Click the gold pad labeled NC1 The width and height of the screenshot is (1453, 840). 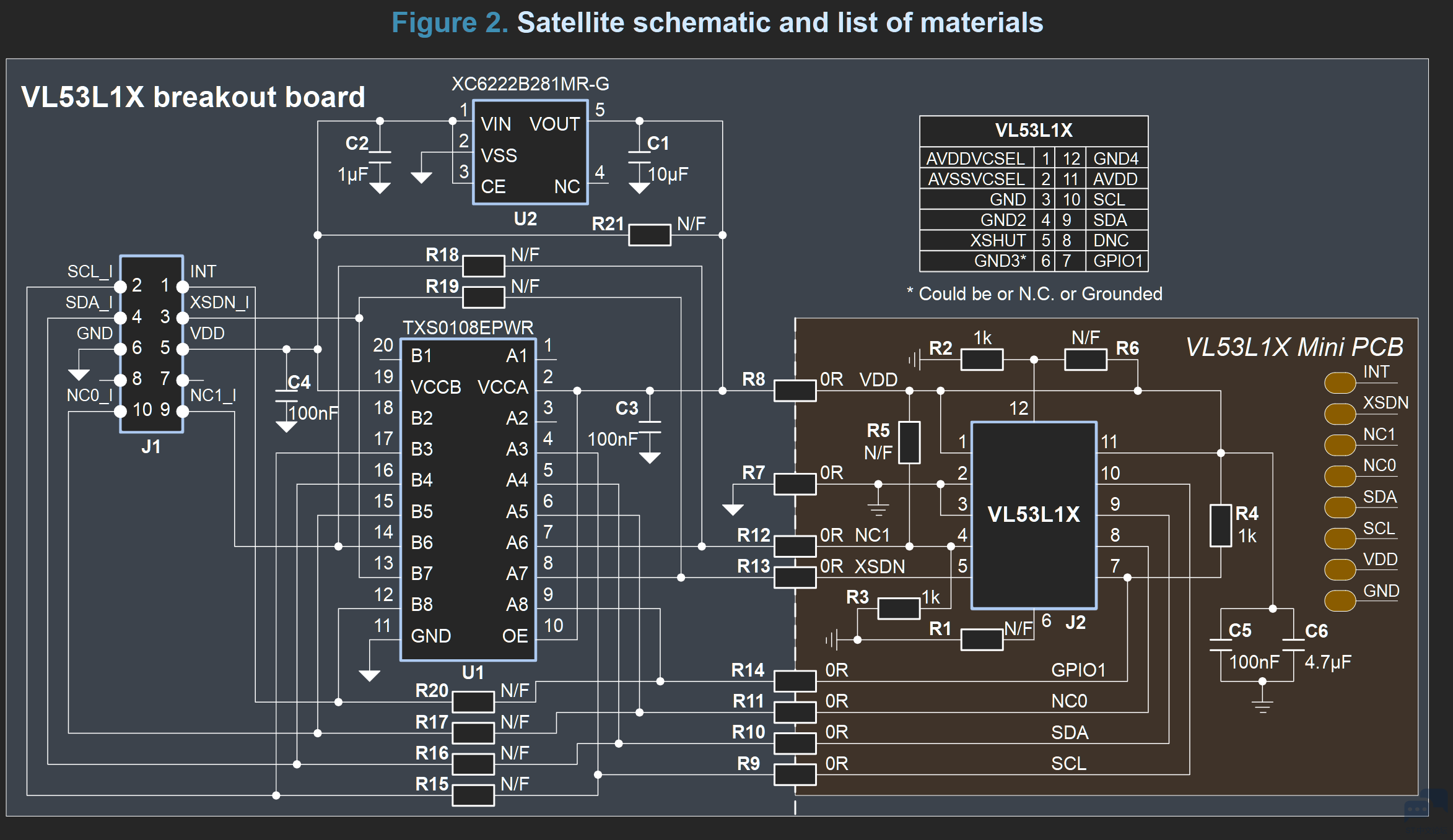coord(1340,445)
